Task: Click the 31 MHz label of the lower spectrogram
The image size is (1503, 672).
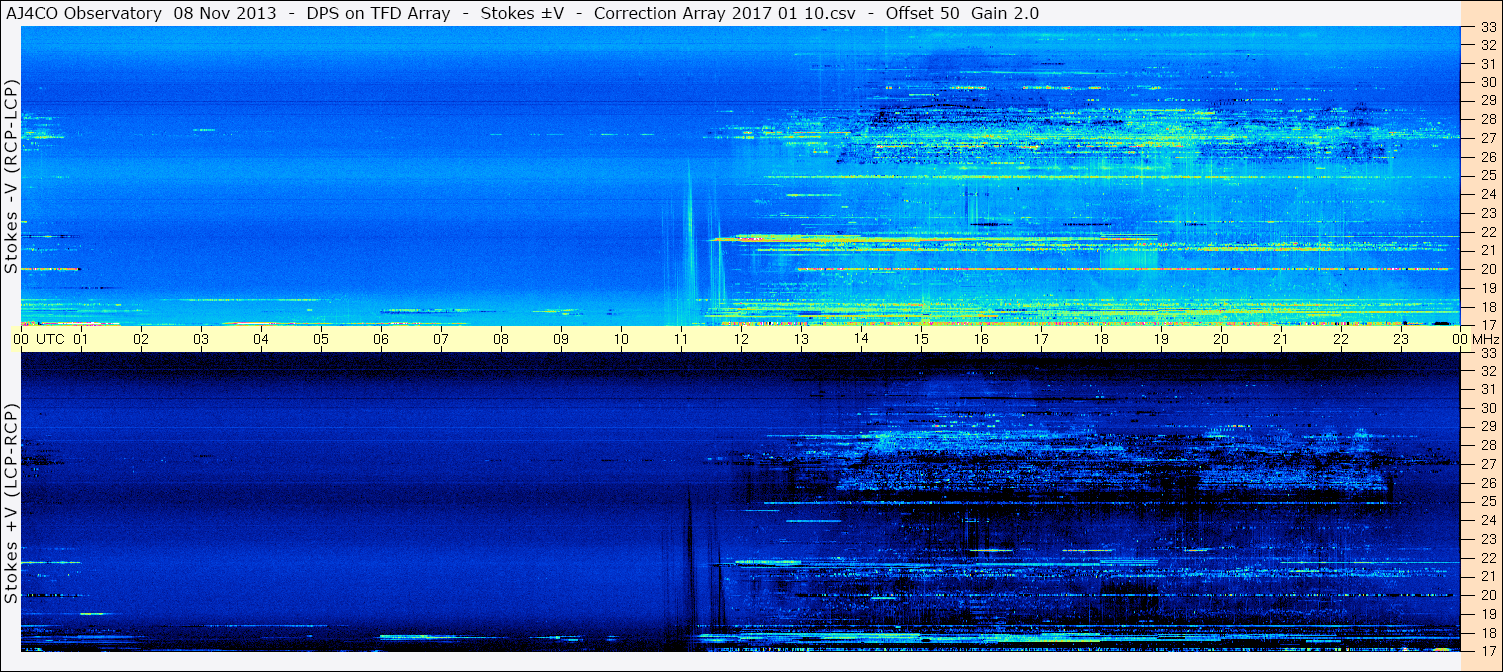Action: (1487, 390)
